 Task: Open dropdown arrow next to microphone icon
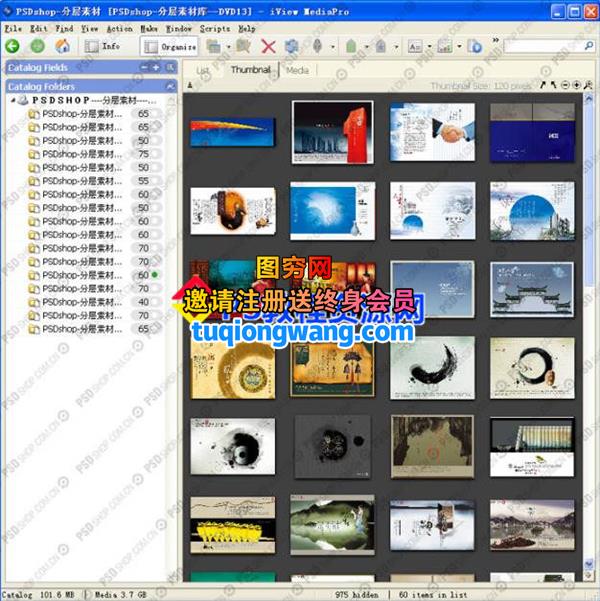333,47
